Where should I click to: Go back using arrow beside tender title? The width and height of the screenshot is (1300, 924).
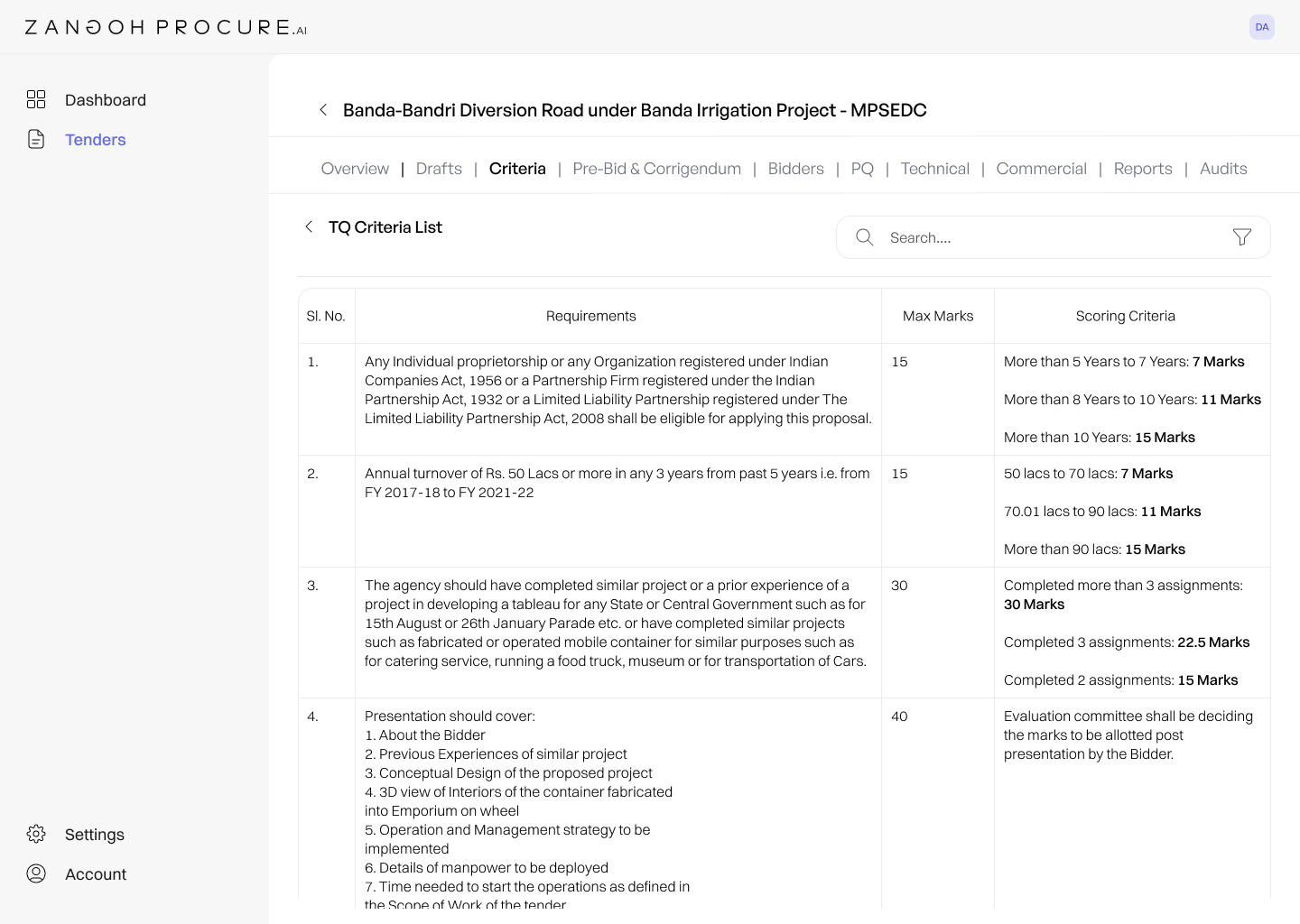click(x=323, y=110)
